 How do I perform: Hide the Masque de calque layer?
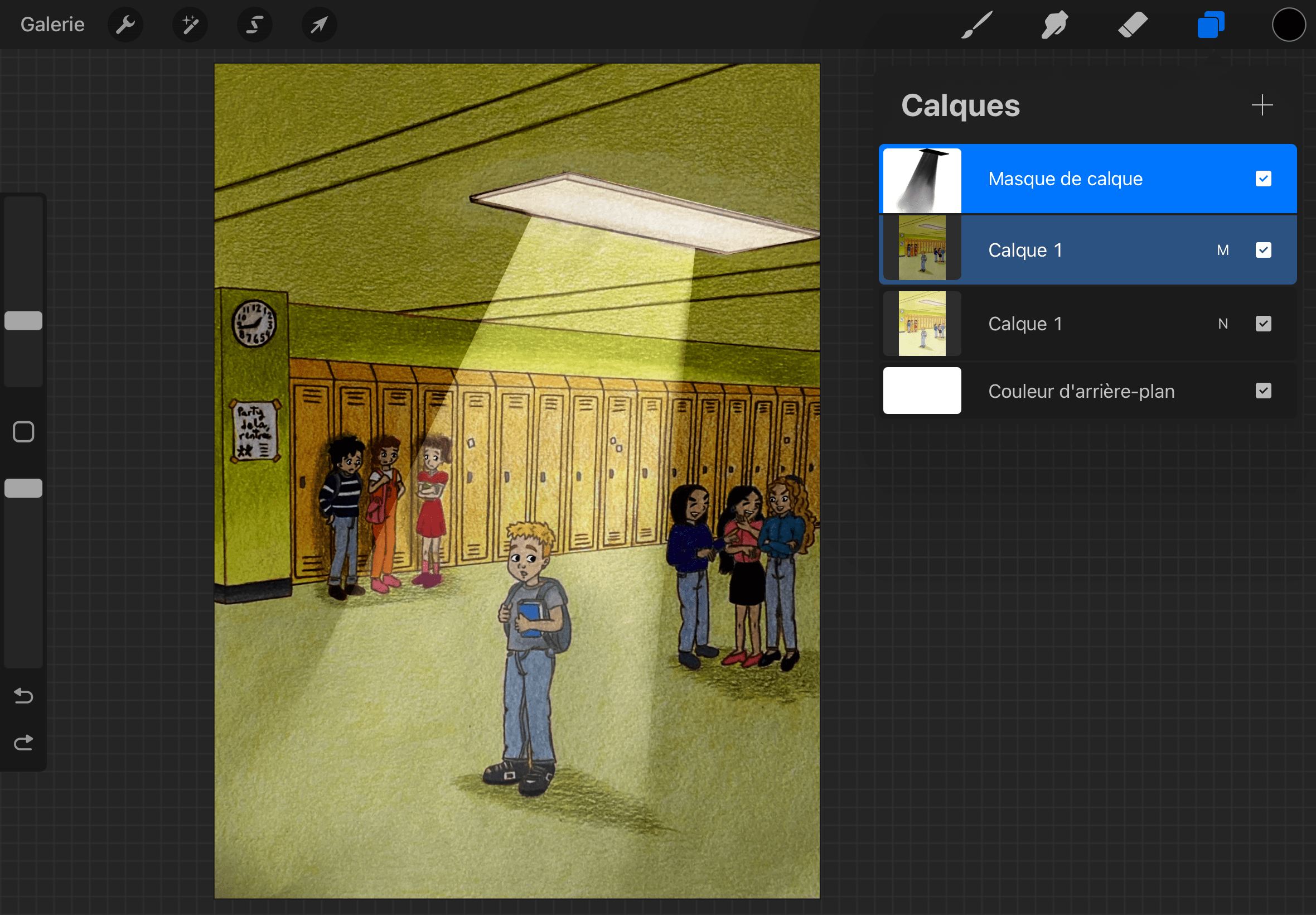pos(1263,179)
